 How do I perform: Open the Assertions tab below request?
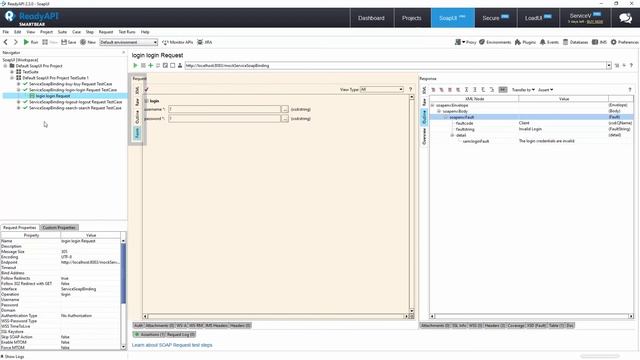(150, 334)
